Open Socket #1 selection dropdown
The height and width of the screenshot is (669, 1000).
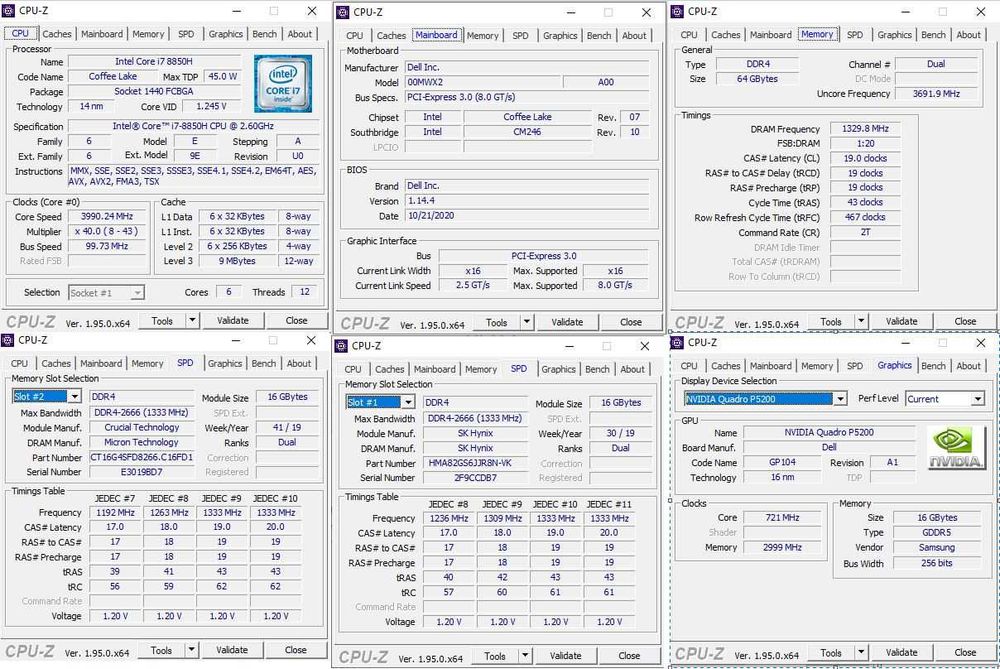[x=137, y=293]
